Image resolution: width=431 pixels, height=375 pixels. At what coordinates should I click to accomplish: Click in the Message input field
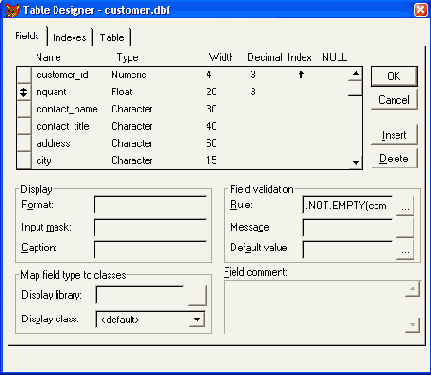click(348, 228)
